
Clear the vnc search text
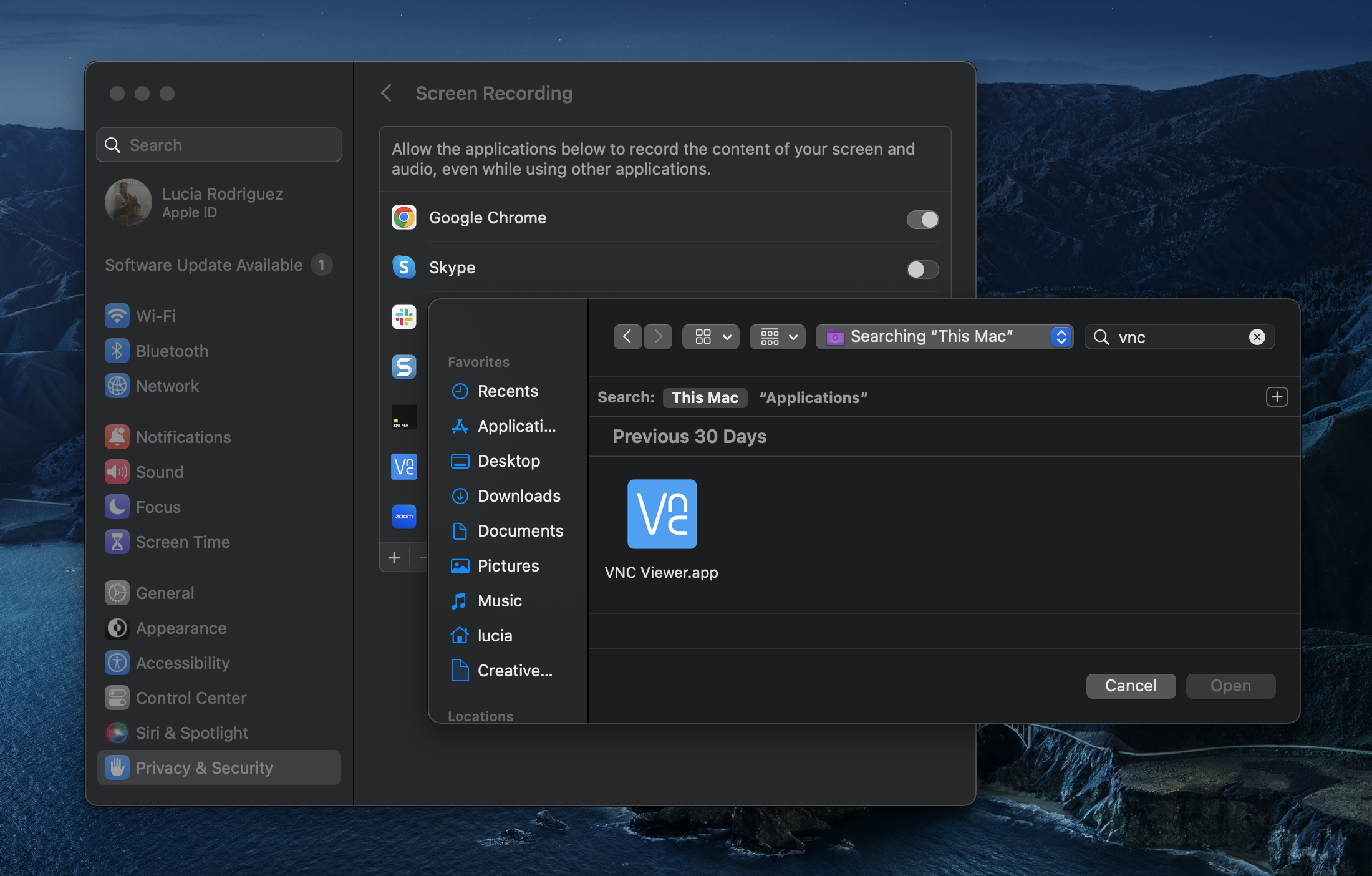1257,337
